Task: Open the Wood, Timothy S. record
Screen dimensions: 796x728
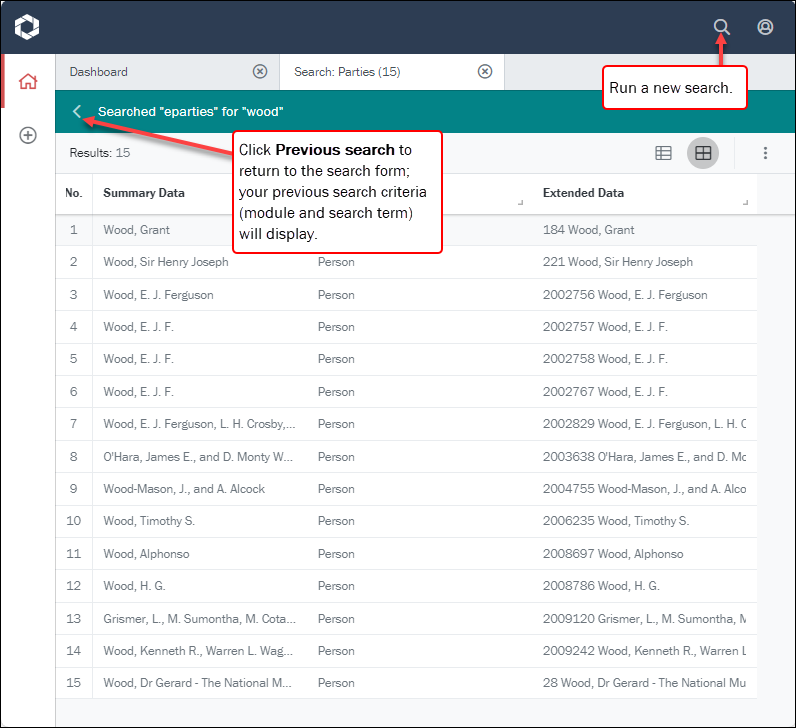Action: tap(149, 521)
